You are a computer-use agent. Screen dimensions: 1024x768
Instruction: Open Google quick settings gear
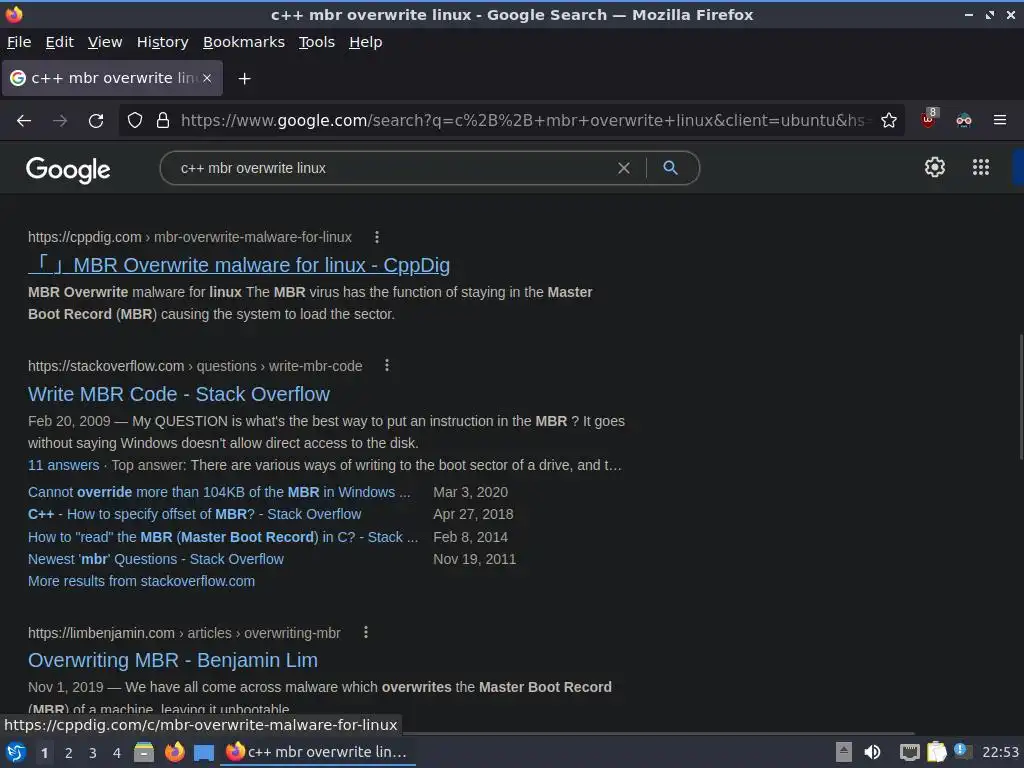(x=935, y=167)
